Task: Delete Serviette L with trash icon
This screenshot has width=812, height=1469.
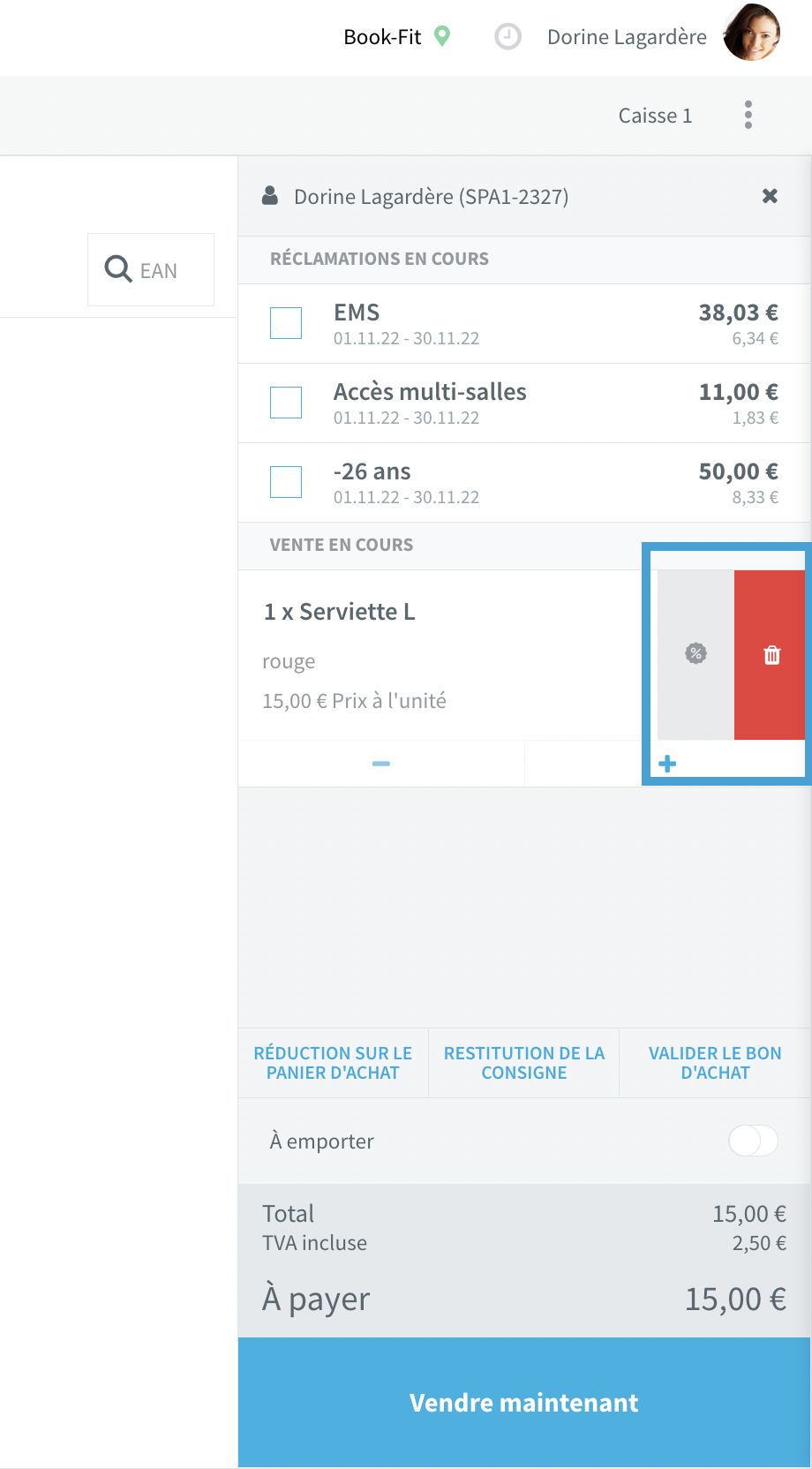Action: click(x=771, y=654)
